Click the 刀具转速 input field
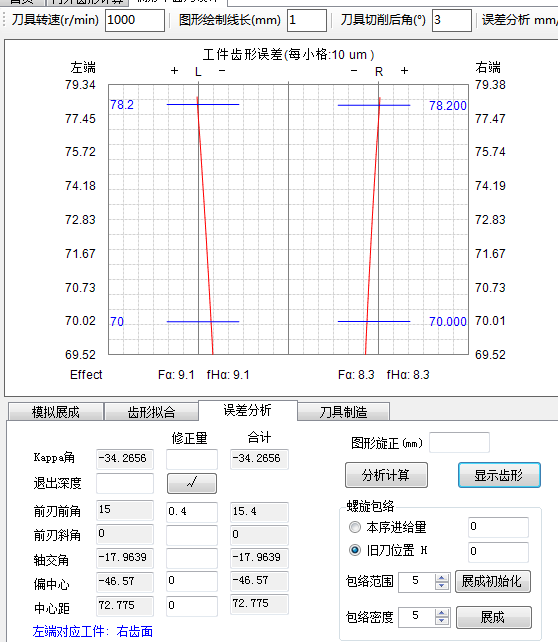This screenshot has width=558, height=642. click(135, 20)
